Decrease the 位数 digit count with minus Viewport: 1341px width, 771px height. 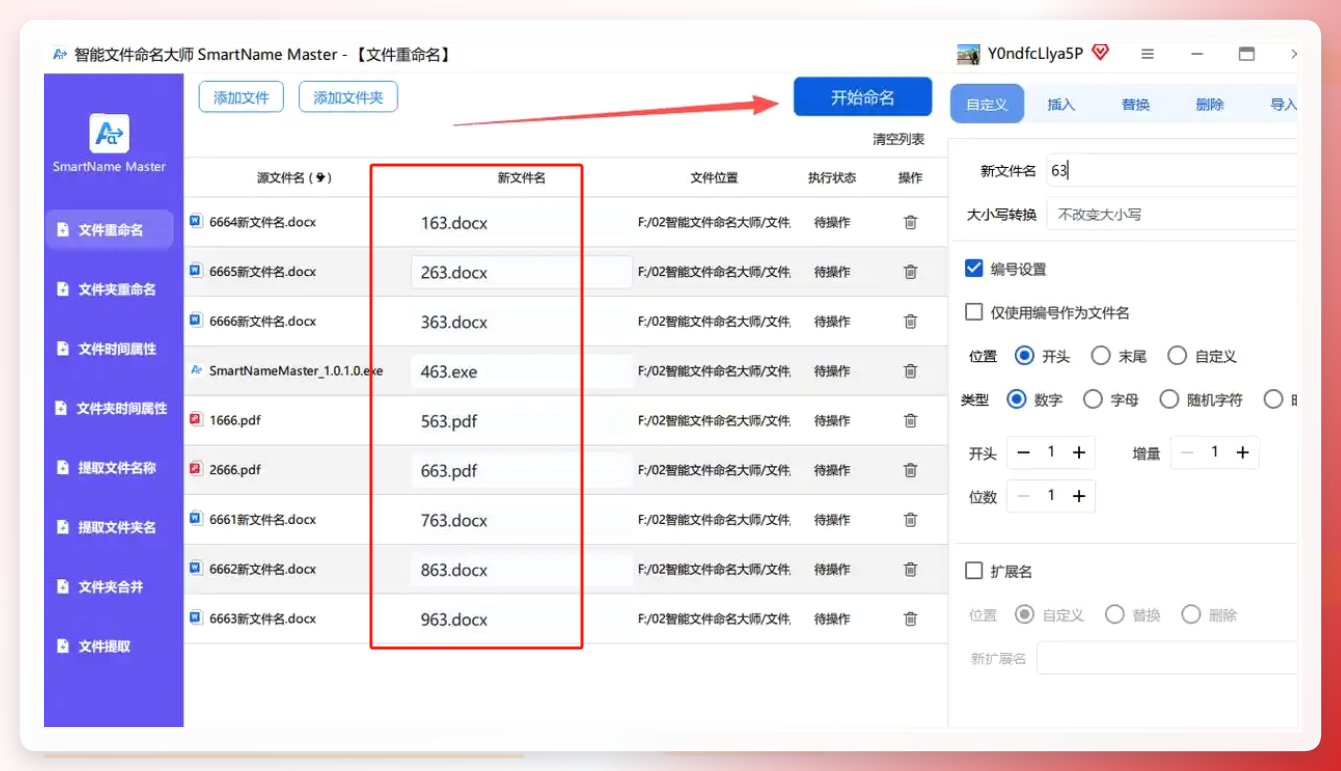(x=1023, y=496)
